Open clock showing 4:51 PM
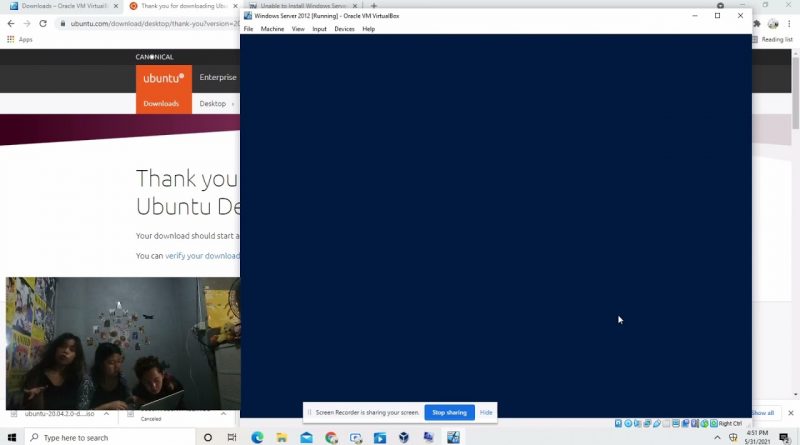Image resolution: width=800 pixels, height=445 pixels. (x=757, y=437)
